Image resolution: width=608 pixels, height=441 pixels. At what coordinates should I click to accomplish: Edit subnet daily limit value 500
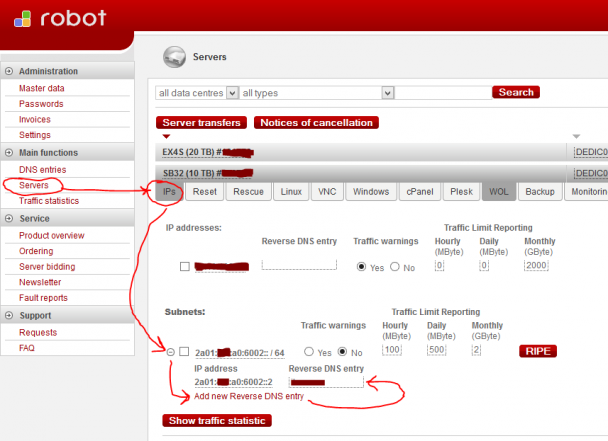click(437, 350)
